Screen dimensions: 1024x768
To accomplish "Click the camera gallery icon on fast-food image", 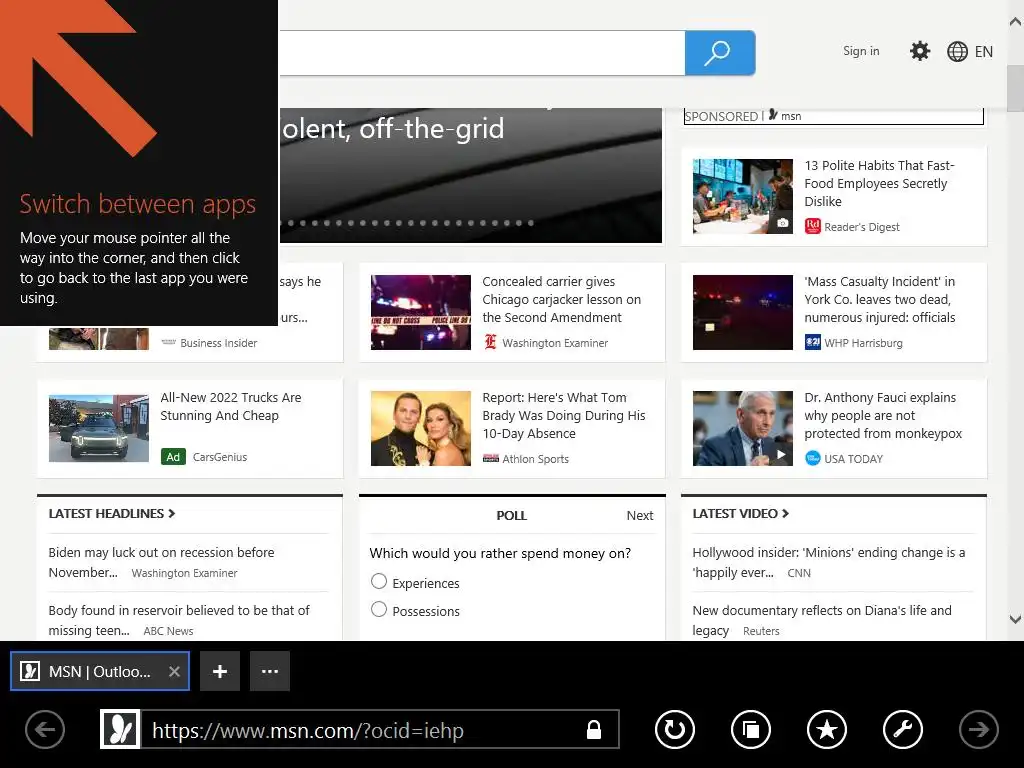I will (x=782, y=223).
